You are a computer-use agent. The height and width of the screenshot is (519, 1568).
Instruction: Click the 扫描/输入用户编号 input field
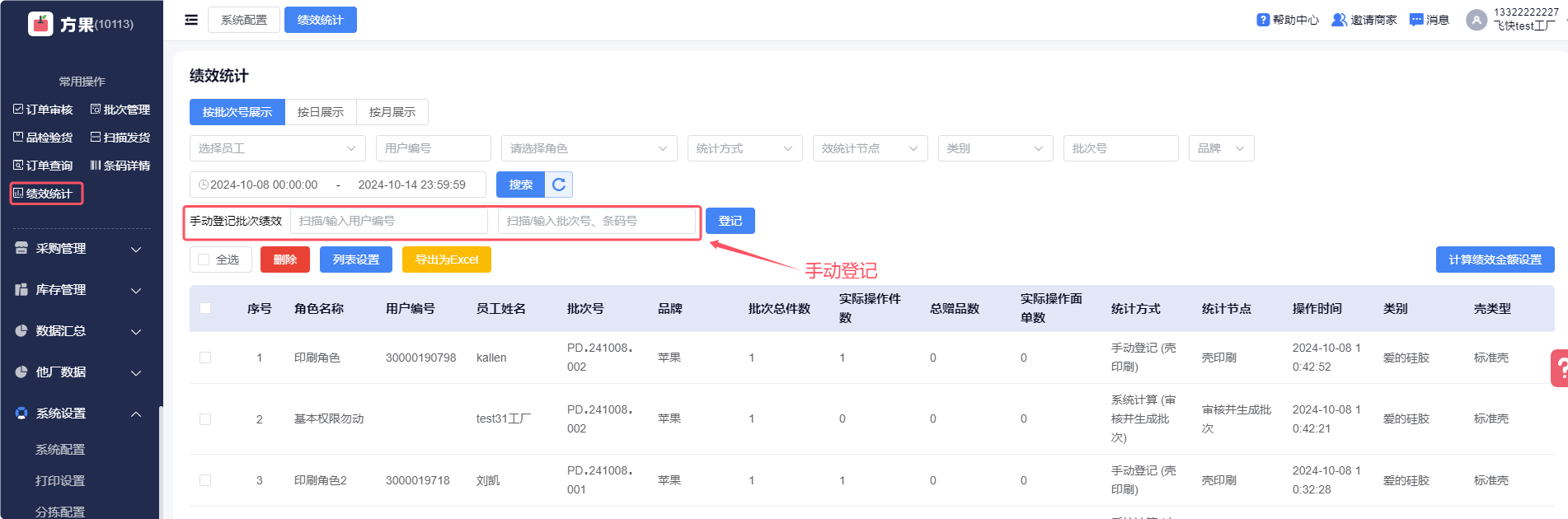pos(388,221)
